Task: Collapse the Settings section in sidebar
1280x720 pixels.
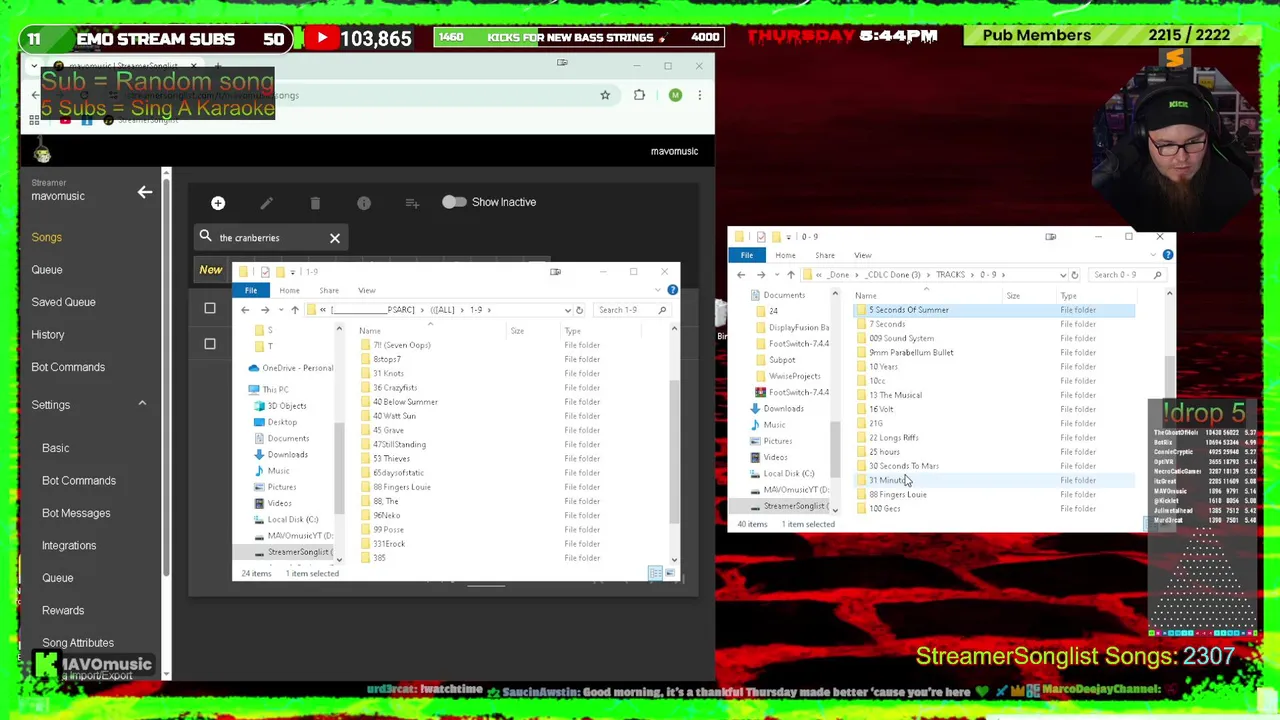Action: coord(142,404)
